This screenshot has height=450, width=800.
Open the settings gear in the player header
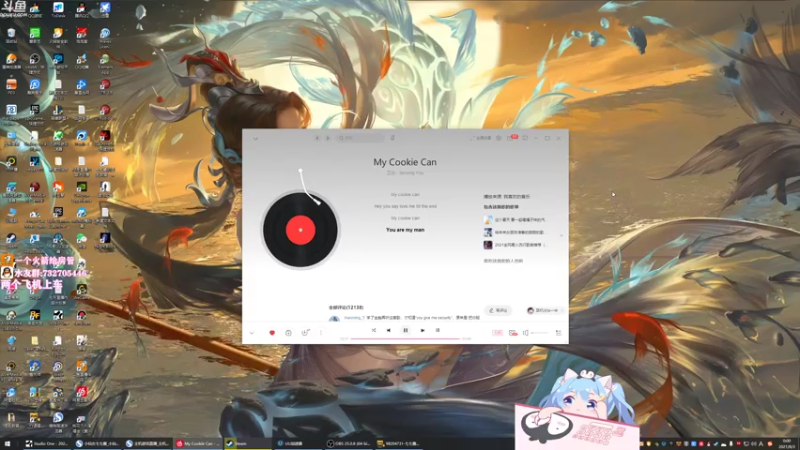(x=498, y=138)
